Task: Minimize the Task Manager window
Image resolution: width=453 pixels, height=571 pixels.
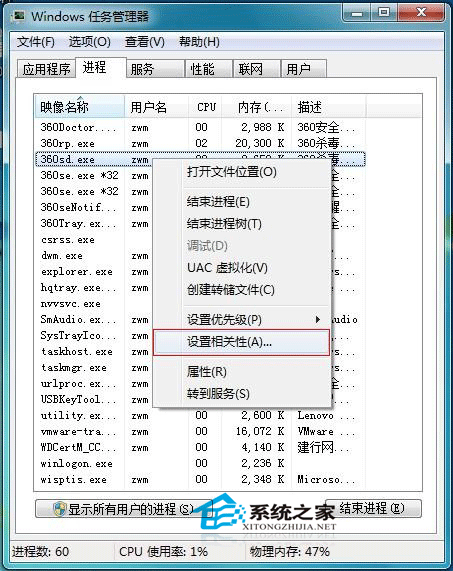Action: click(357, 13)
